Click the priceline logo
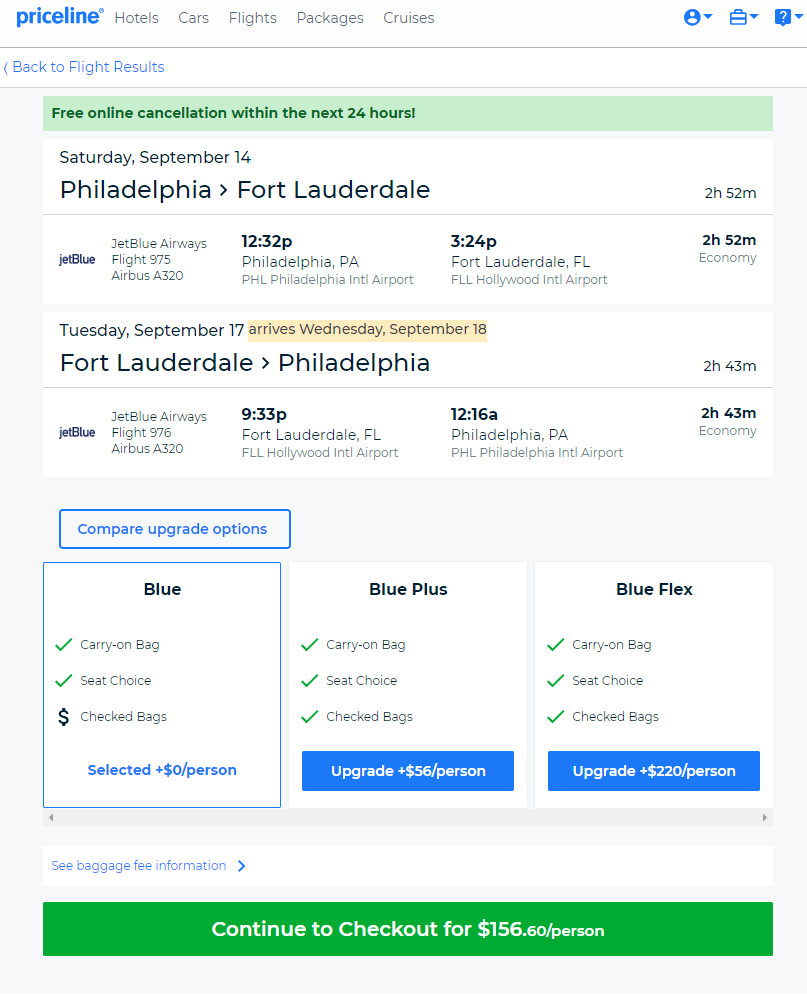The height and width of the screenshot is (994, 807). pyautogui.click(x=59, y=16)
